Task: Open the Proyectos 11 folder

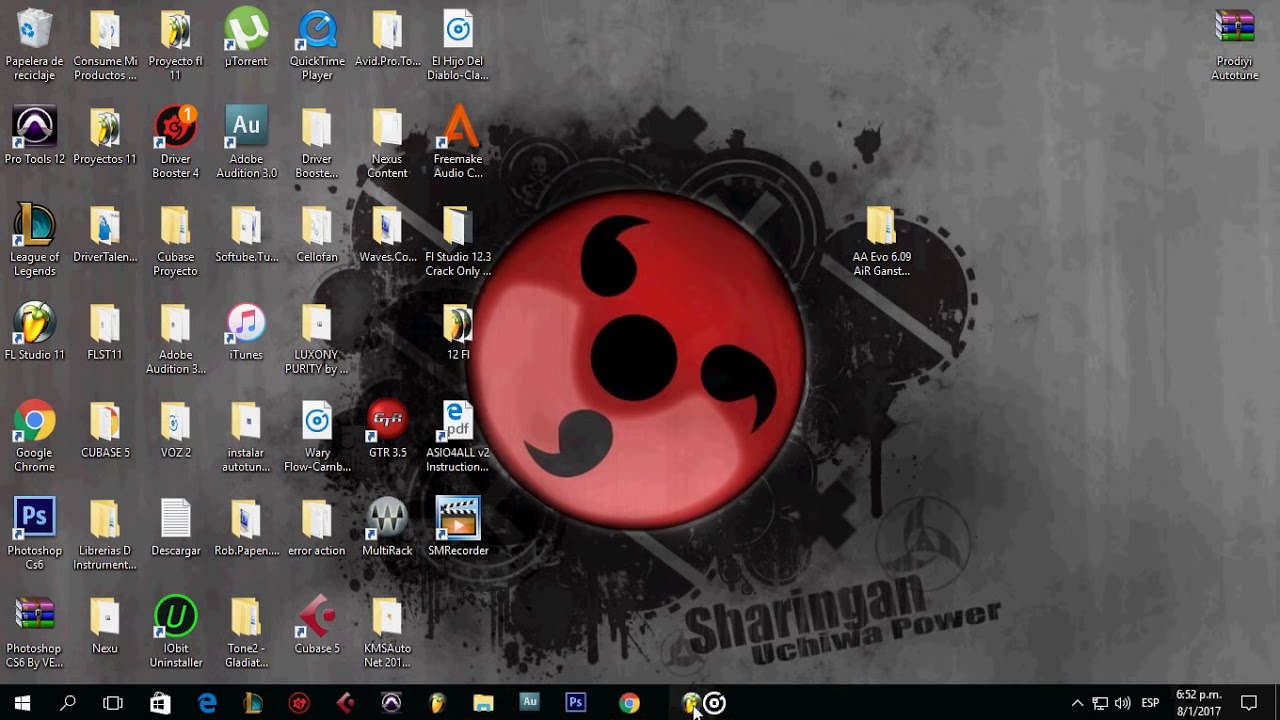Action: point(105,136)
